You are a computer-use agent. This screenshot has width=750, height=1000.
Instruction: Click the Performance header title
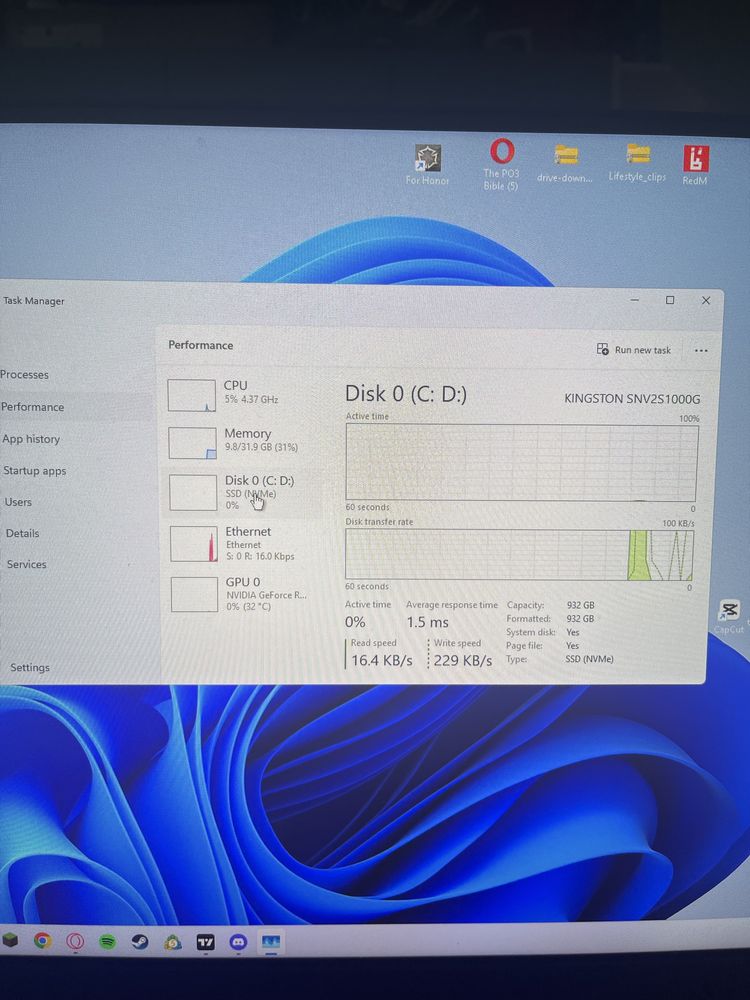[x=200, y=345]
